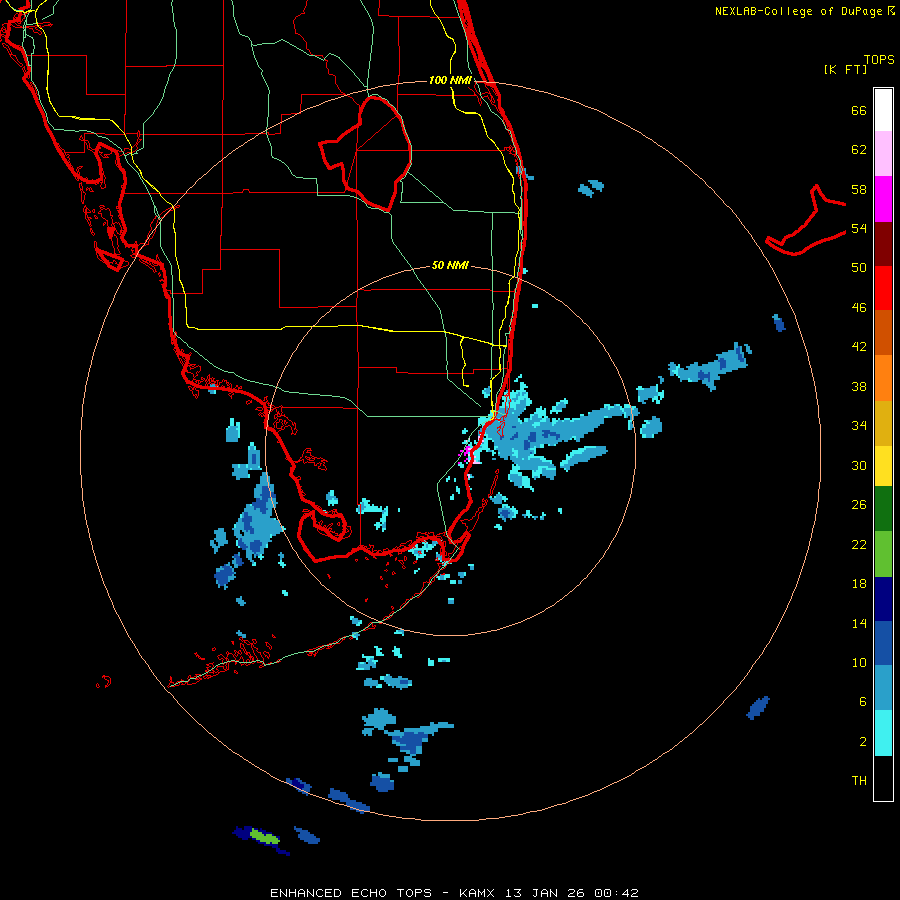Click the KAMX station identifier text
Image resolution: width=900 pixels, height=900 pixels.
[476, 893]
